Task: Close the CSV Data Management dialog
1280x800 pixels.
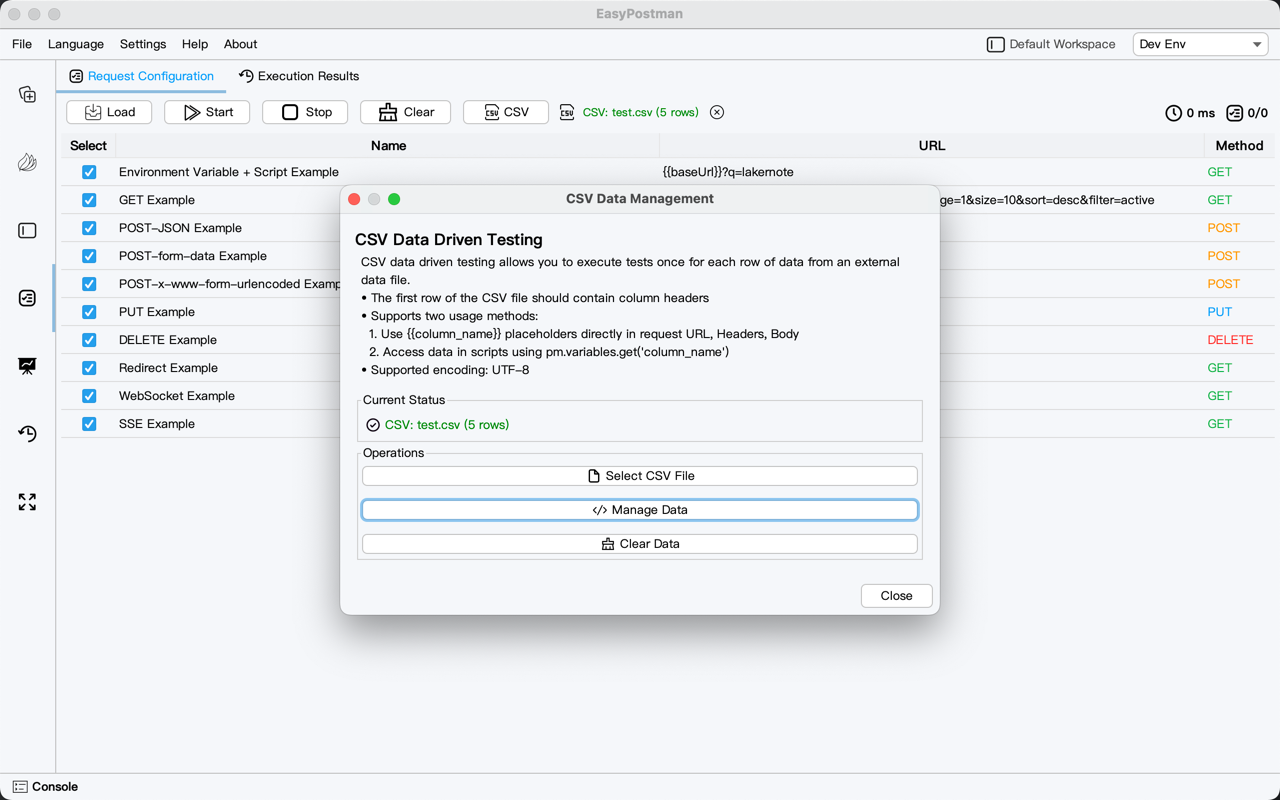Action: 897,596
